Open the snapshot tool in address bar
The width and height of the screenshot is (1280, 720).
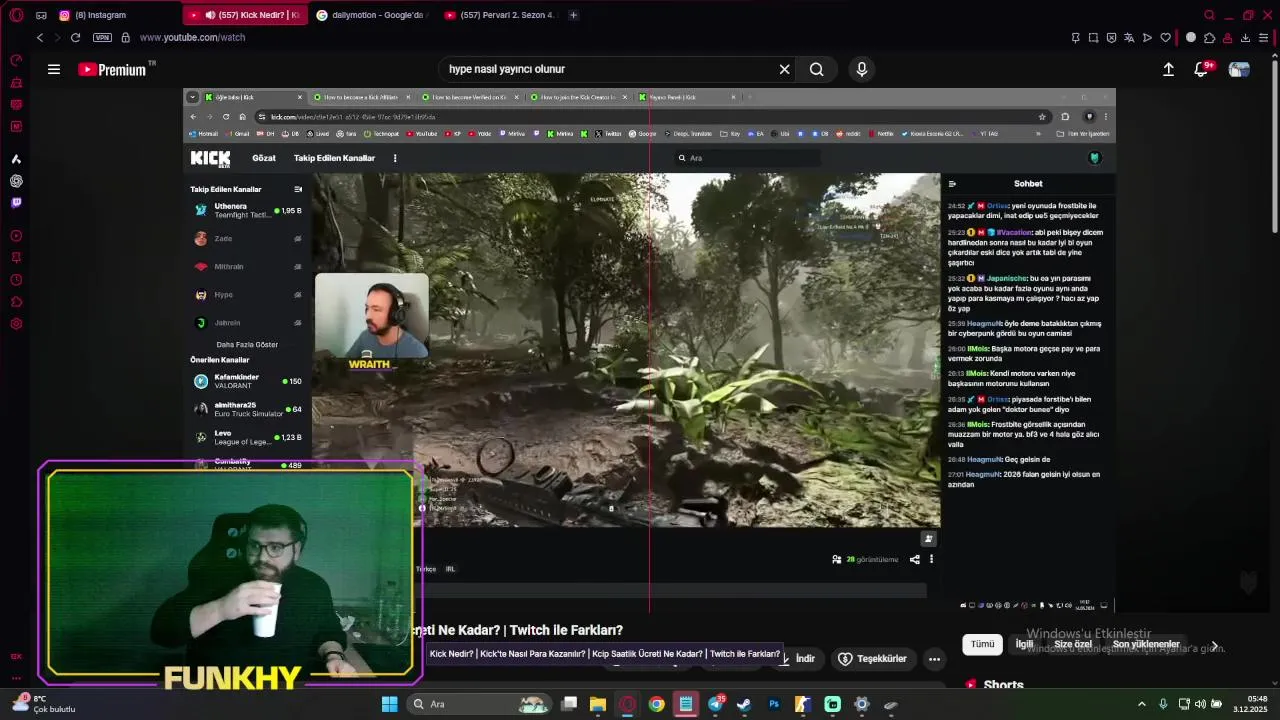pyautogui.click(x=1094, y=38)
